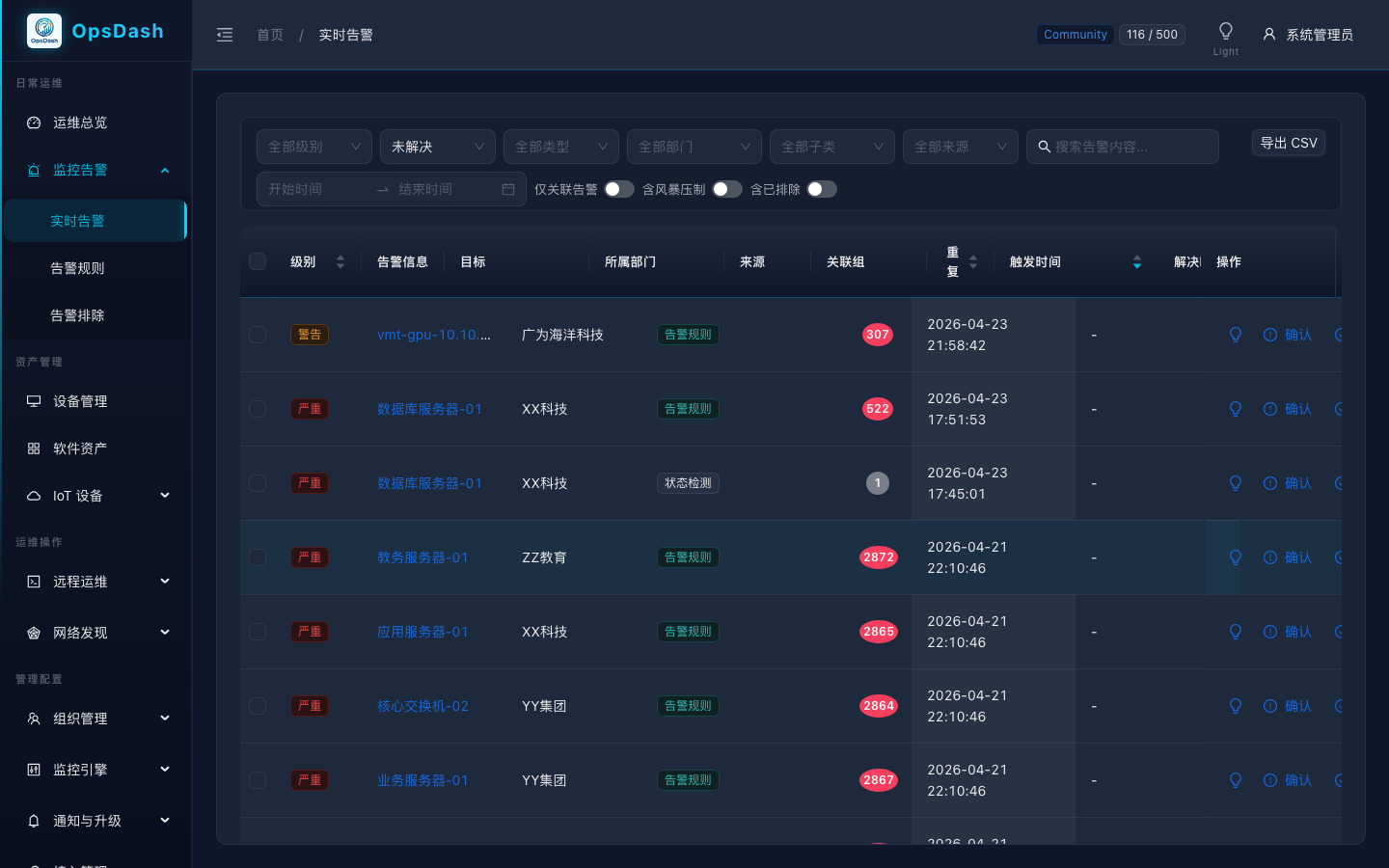
Task: Click lightbulb icon in 教务服务器-01 row
Action: (x=1236, y=557)
